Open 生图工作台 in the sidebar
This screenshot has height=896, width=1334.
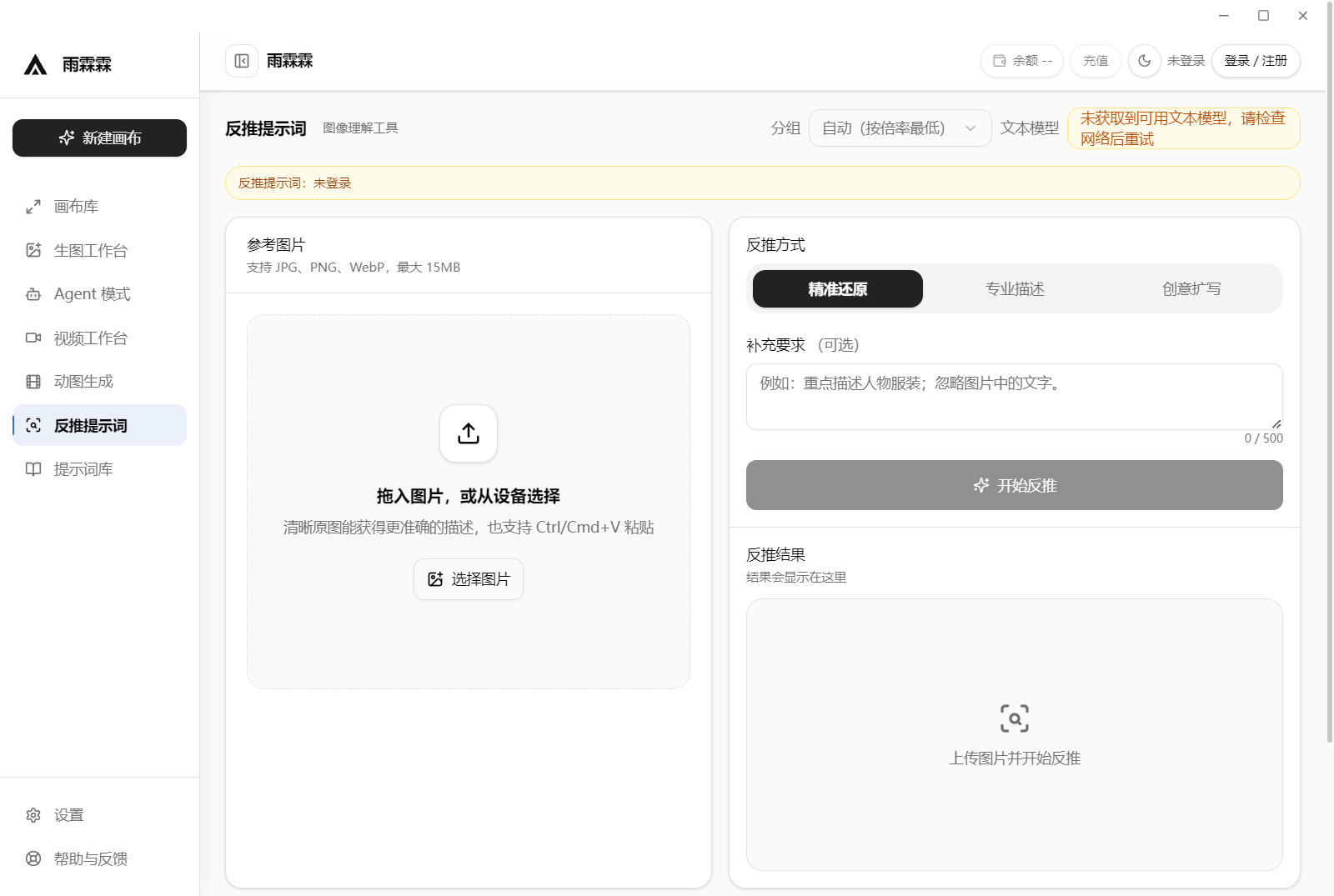coord(99,250)
